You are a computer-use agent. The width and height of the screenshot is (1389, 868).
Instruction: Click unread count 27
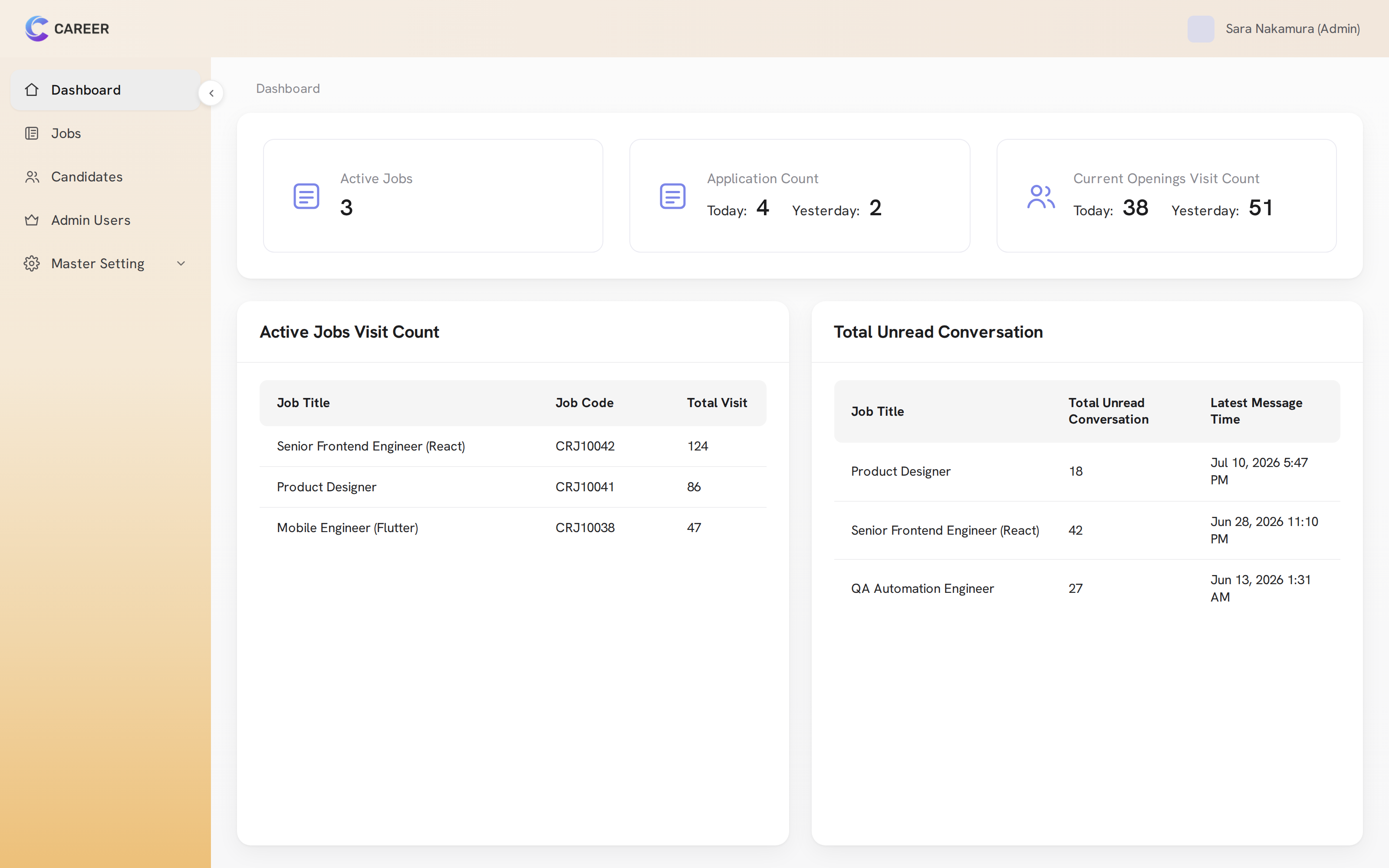1075,589
